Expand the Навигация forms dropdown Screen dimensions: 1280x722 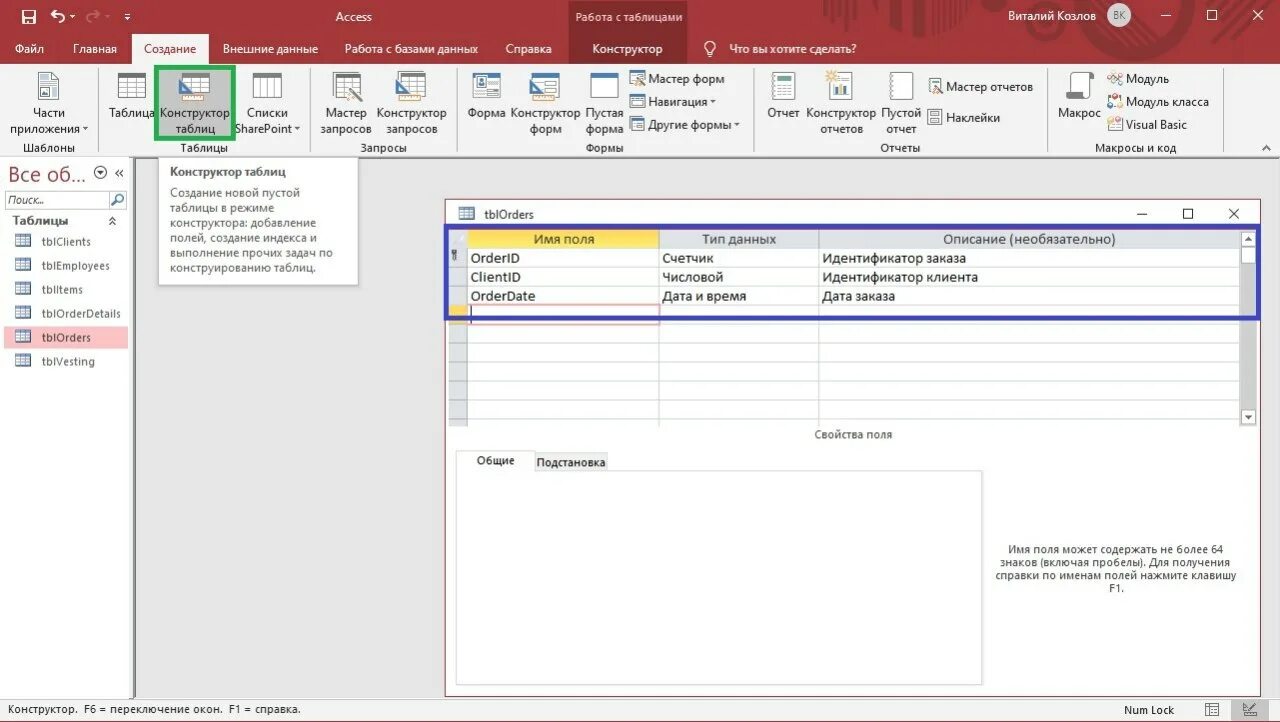click(673, 102)
